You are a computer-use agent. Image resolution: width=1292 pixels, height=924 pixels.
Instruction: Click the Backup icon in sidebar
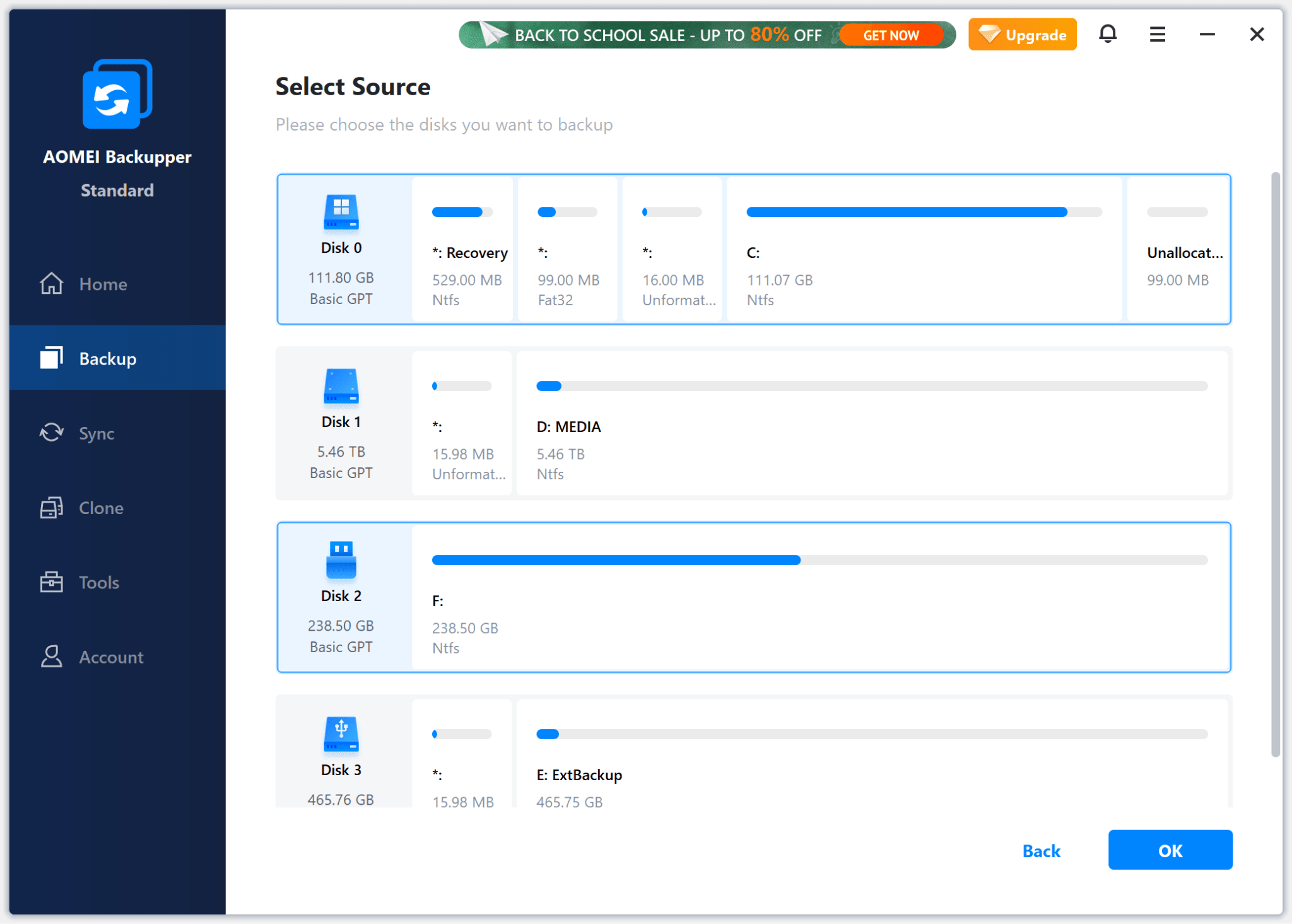(52, 358)
